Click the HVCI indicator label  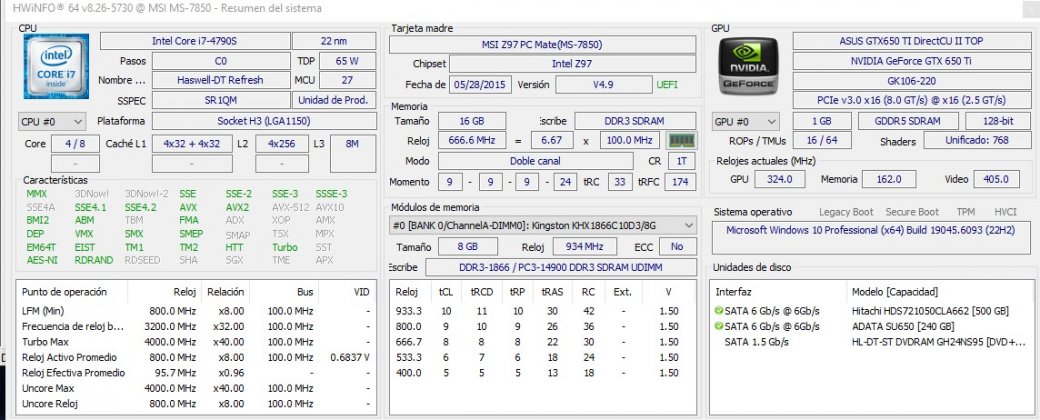click(1006, 212)
